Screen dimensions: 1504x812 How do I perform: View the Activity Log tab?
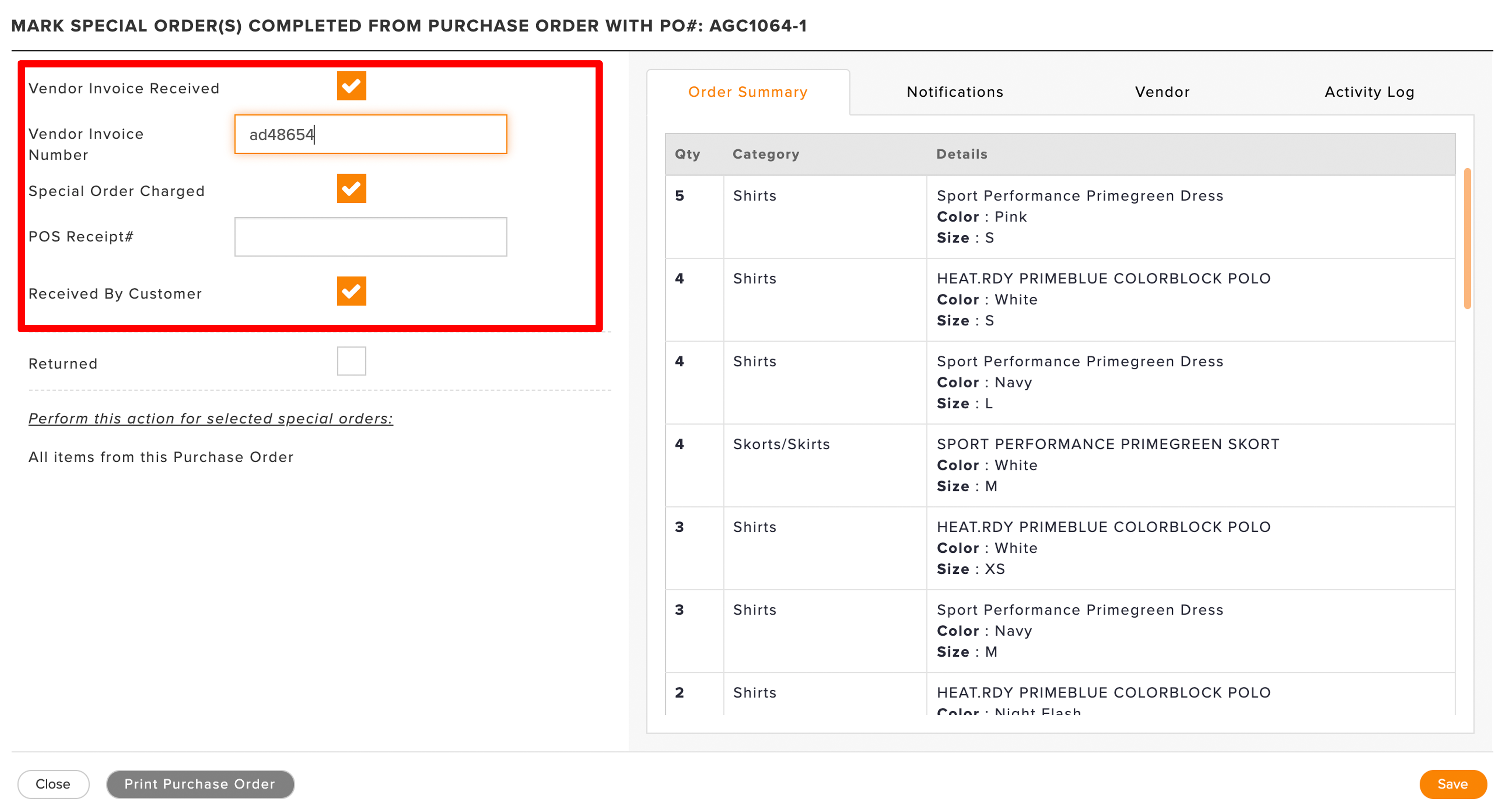pos(1370,92)
